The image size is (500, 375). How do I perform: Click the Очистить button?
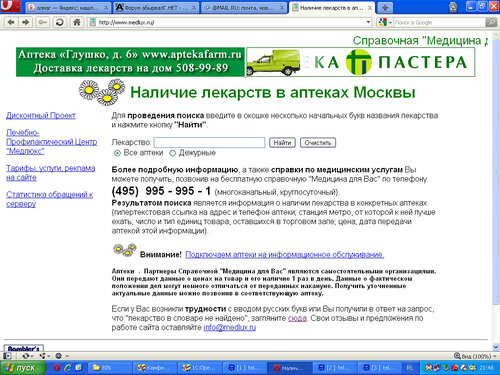318,143
